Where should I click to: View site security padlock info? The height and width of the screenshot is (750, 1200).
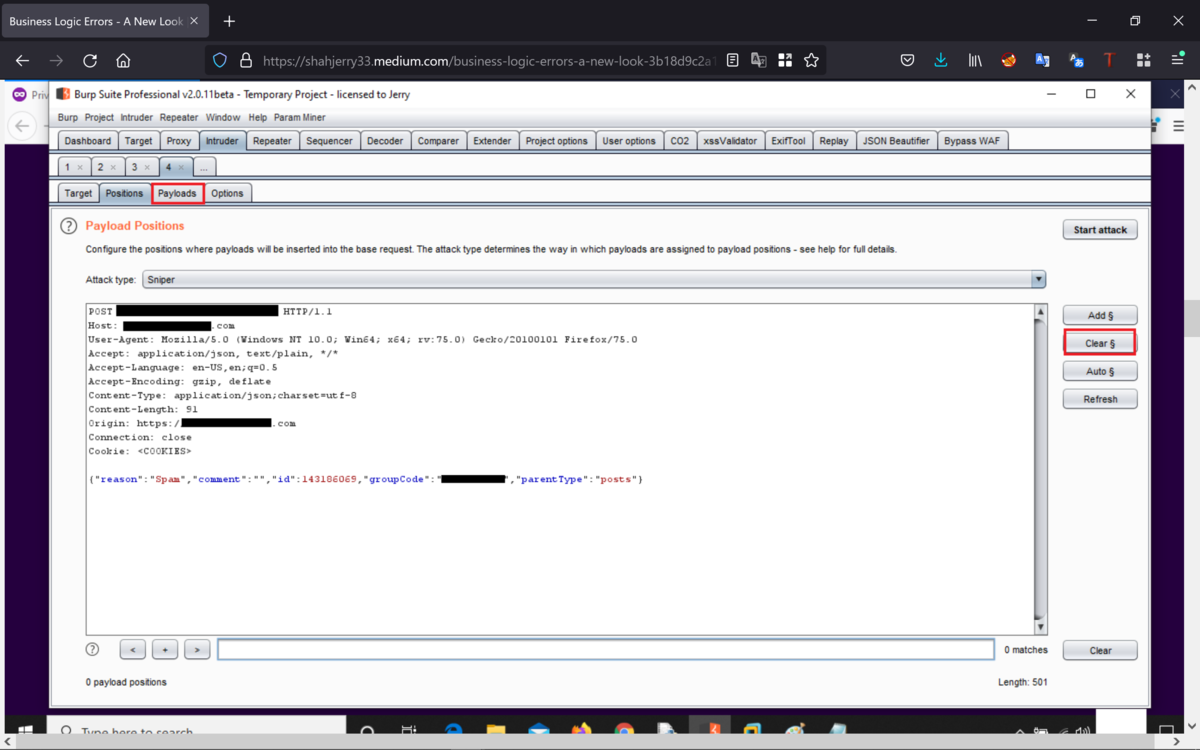click(245, 61)
